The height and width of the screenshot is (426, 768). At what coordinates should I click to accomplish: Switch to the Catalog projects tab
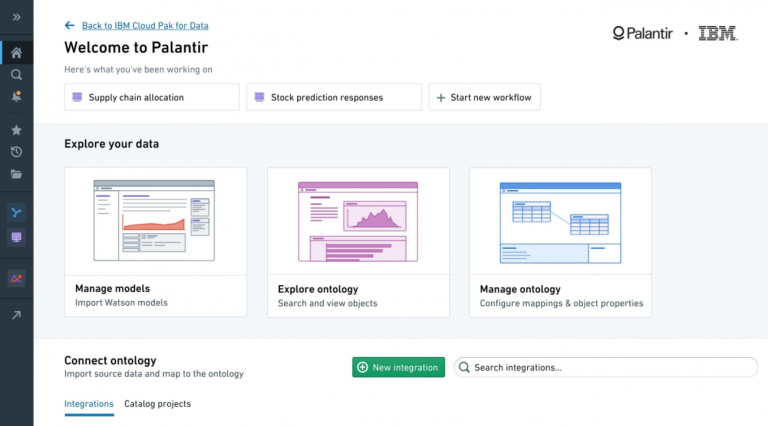157,404
